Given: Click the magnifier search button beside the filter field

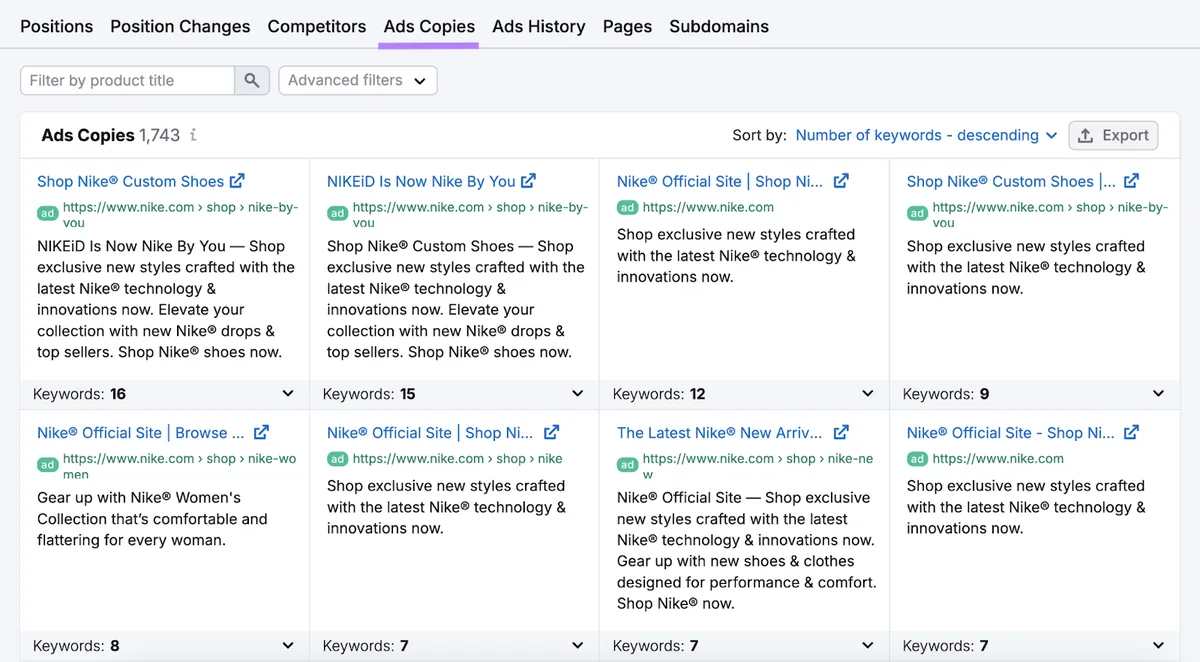Looking at the screenshot, I should click(x=252, y=81).
